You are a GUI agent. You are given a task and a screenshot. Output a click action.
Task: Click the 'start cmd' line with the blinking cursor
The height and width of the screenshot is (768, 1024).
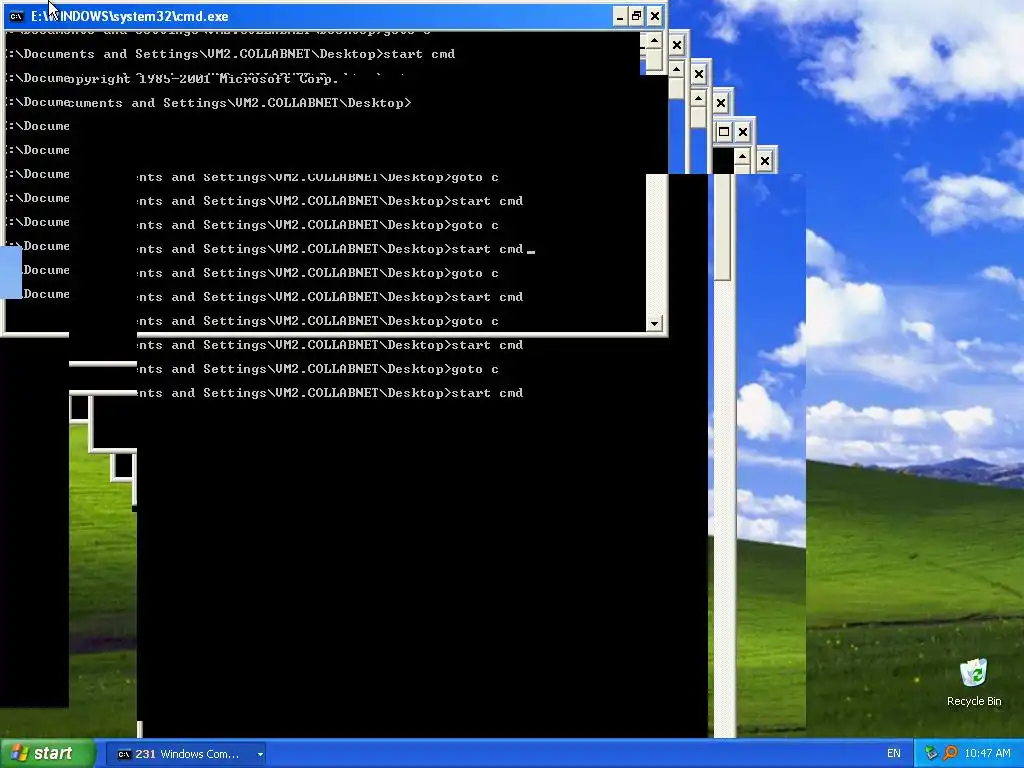click(336, 249)
